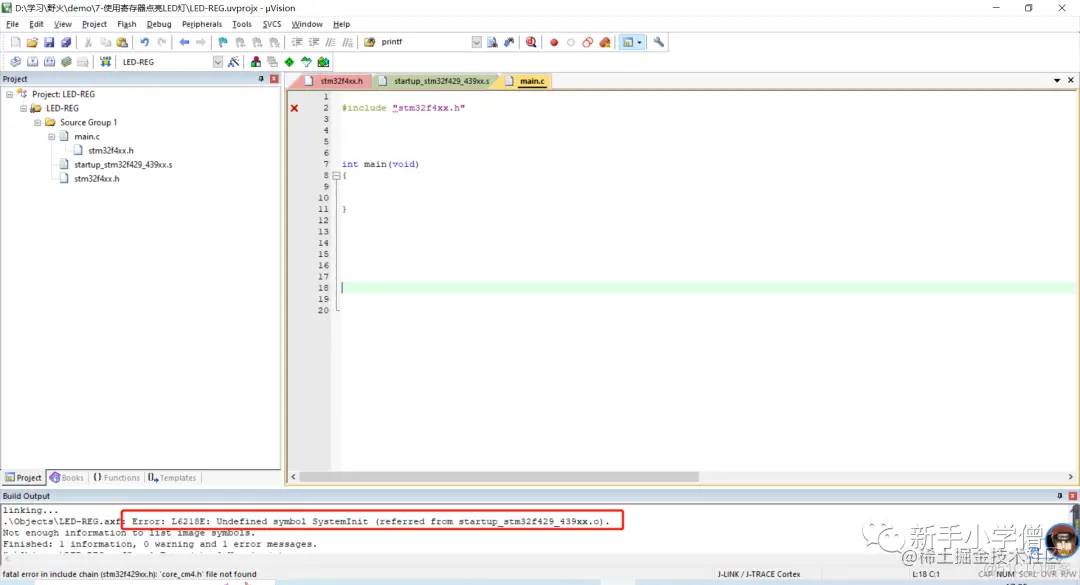Image resolution: width=1080 pixels, height=585 pixels.
Task: Collapse Project: LED-REG tree node
Action: click(x=10, y=94)
